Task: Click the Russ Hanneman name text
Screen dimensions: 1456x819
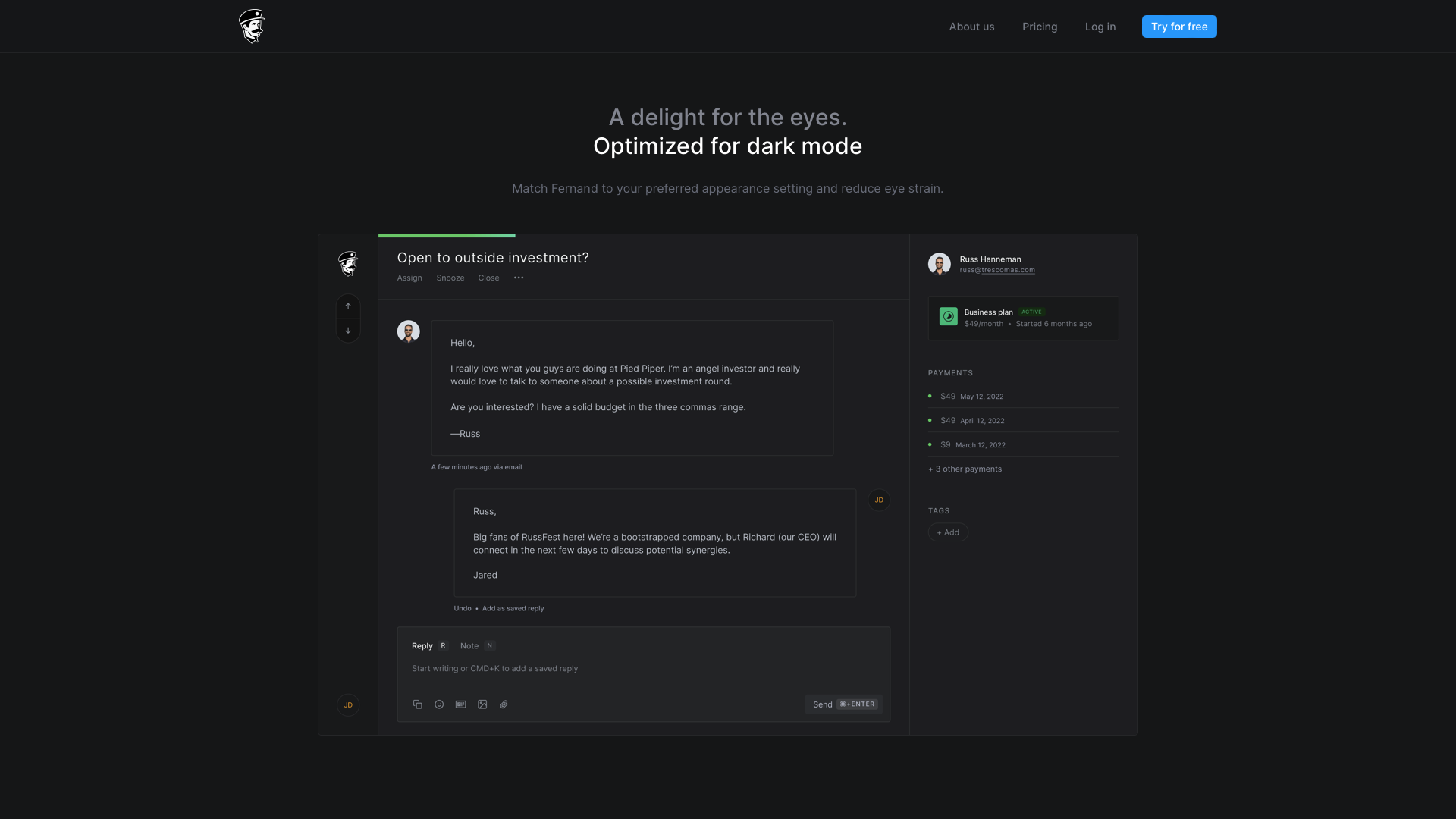Action: pyautogui.click(x=990, y=259)
